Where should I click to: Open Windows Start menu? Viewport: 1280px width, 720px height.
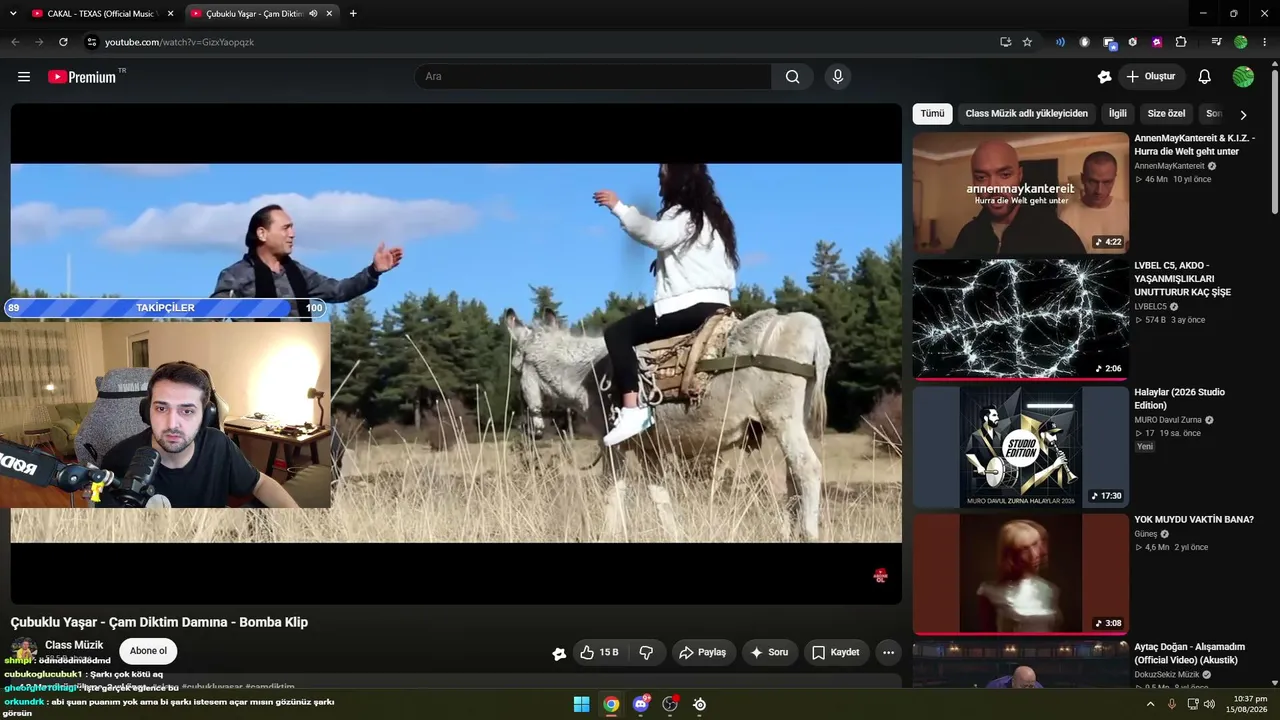tap(581, 704)
